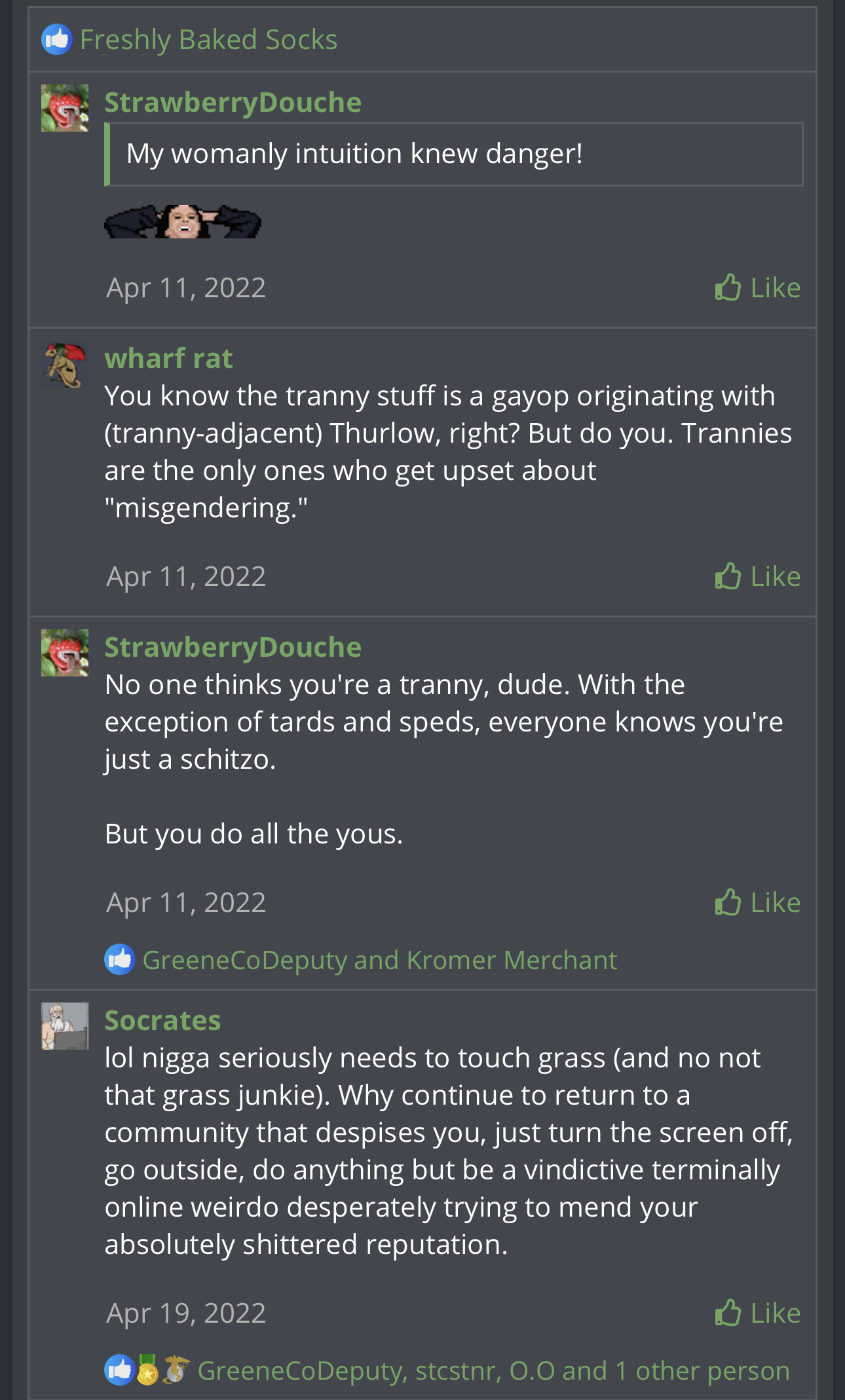Click StrawberryDouche avatar on first comment

[x=65, y=108]
